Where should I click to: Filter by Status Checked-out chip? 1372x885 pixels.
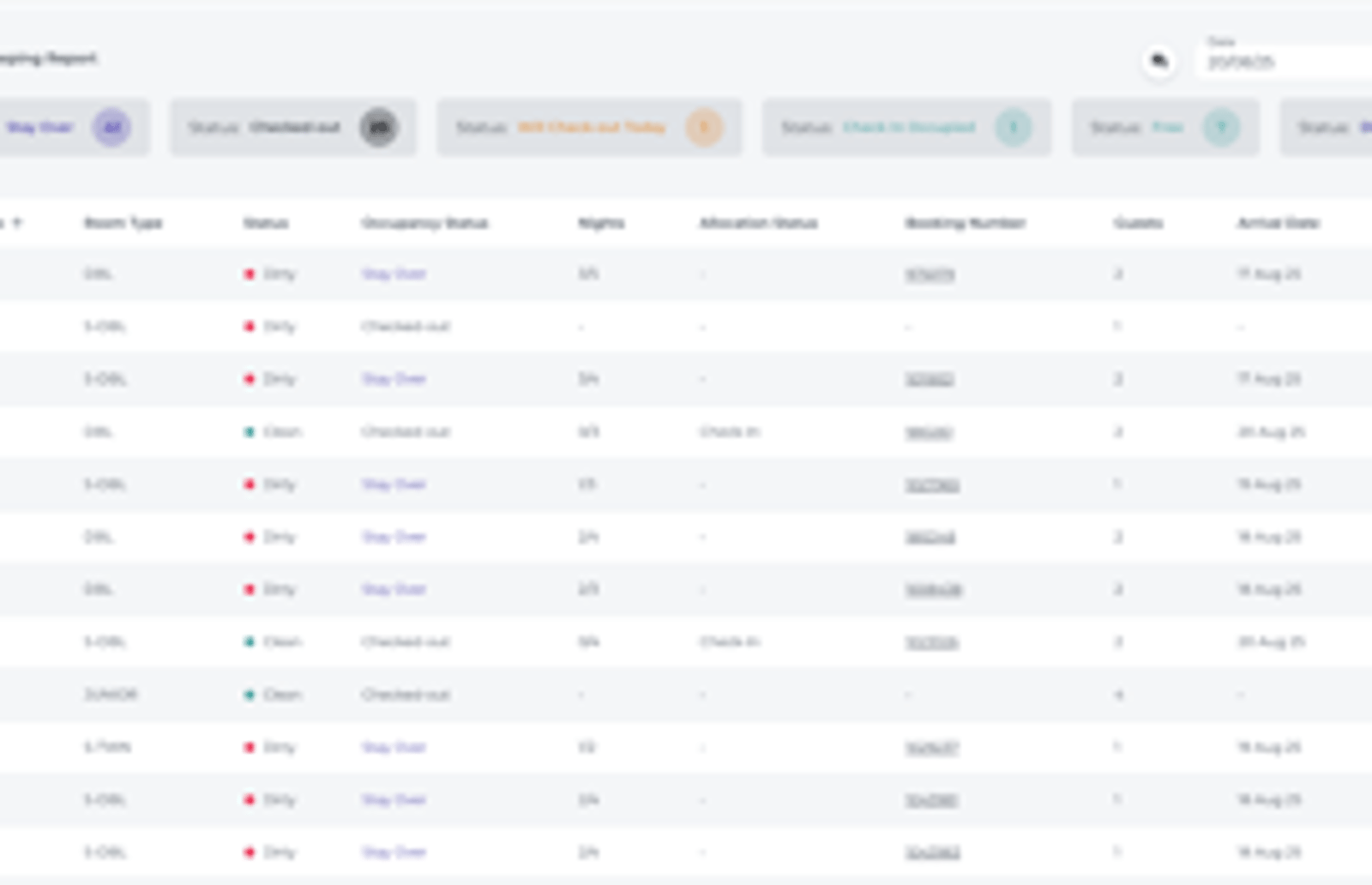292,127
